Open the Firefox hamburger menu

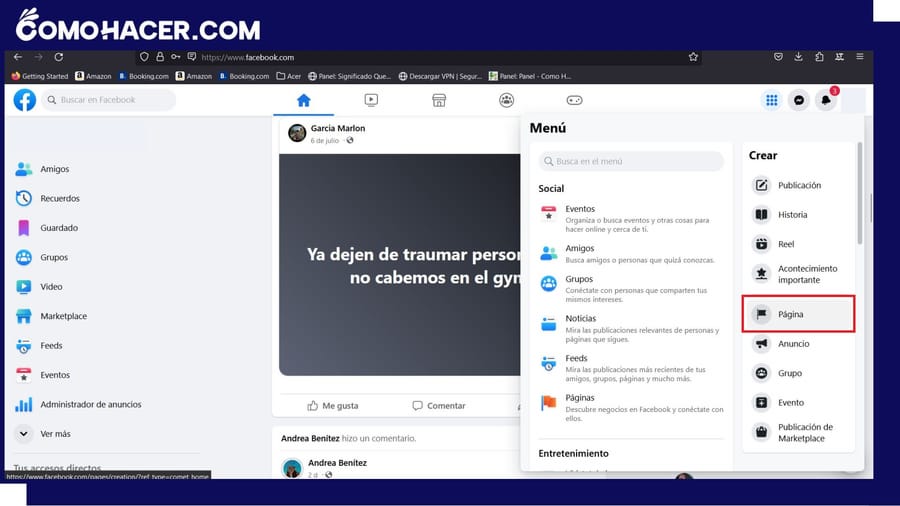859,56
